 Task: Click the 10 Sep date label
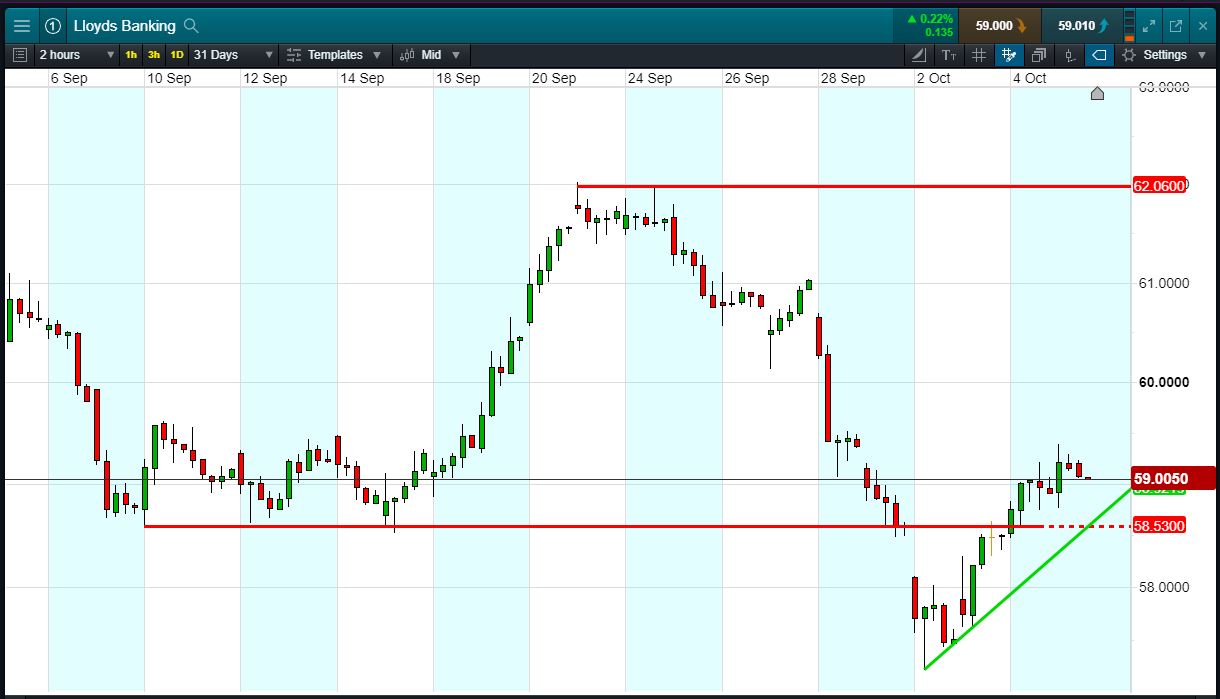pos(169,78)
